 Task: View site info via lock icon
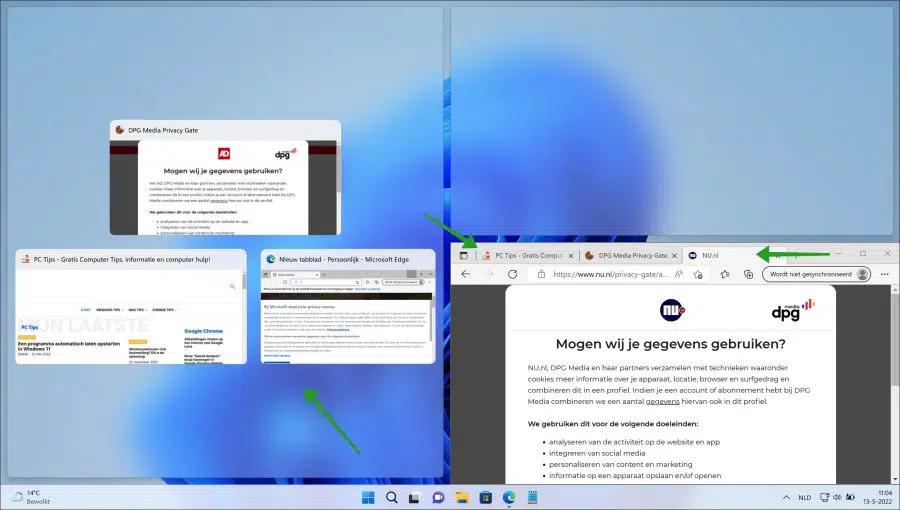[x=541, y=274]
